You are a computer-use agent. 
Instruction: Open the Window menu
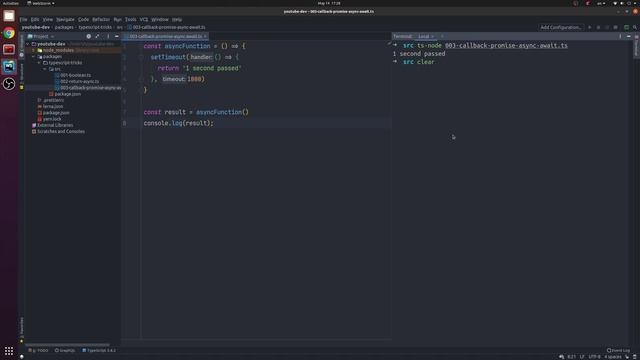[160, 19]
